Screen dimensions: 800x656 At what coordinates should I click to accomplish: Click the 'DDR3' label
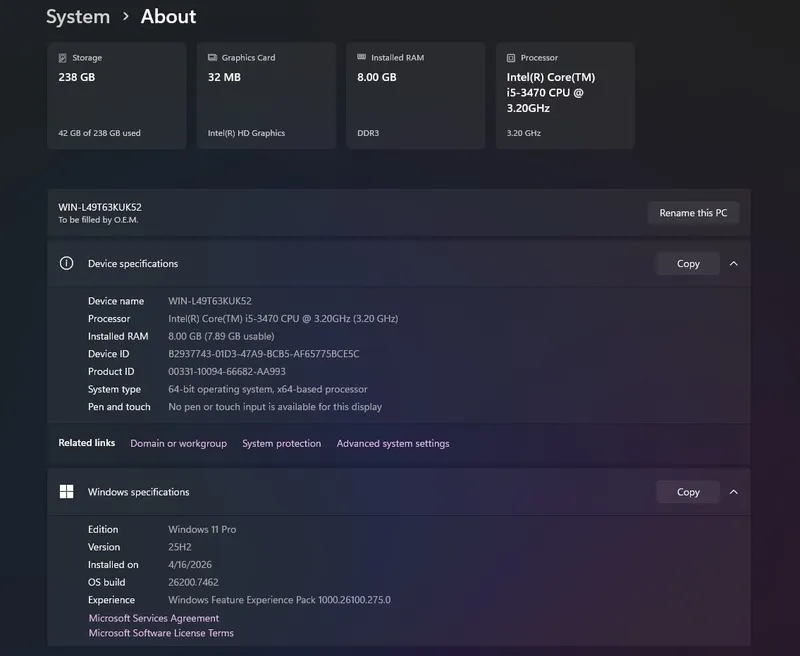pos(368,133)
